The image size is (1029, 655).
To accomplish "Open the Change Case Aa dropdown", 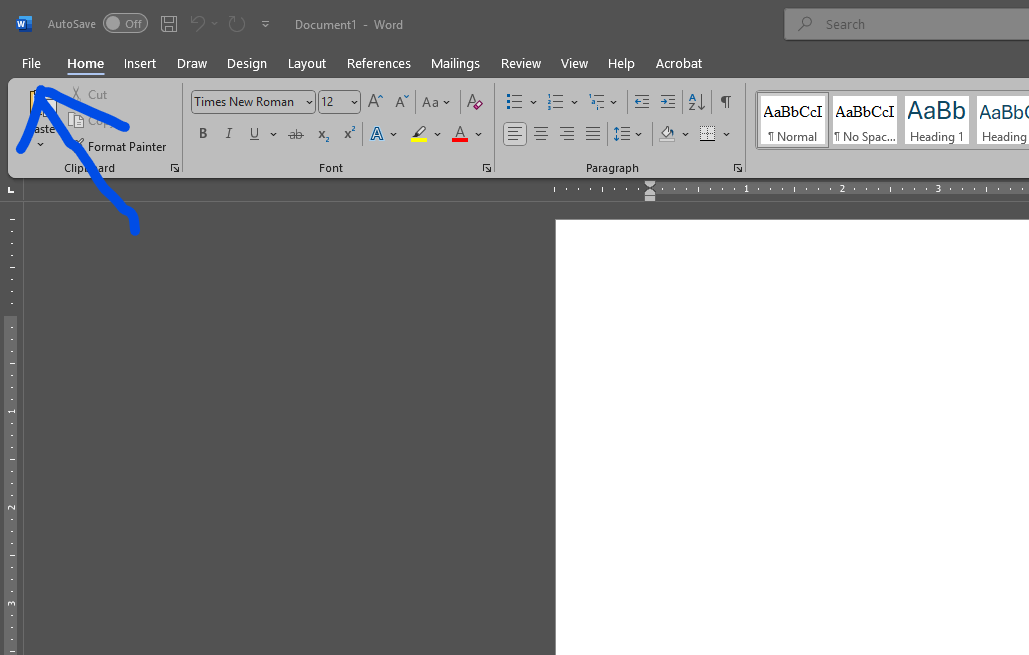I will click(x=436, y=102).
